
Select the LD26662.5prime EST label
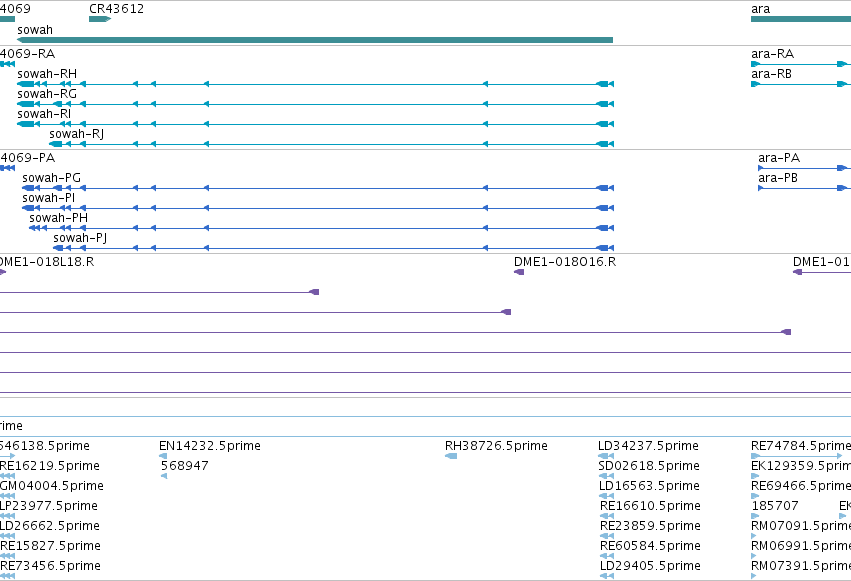(50, 526)
